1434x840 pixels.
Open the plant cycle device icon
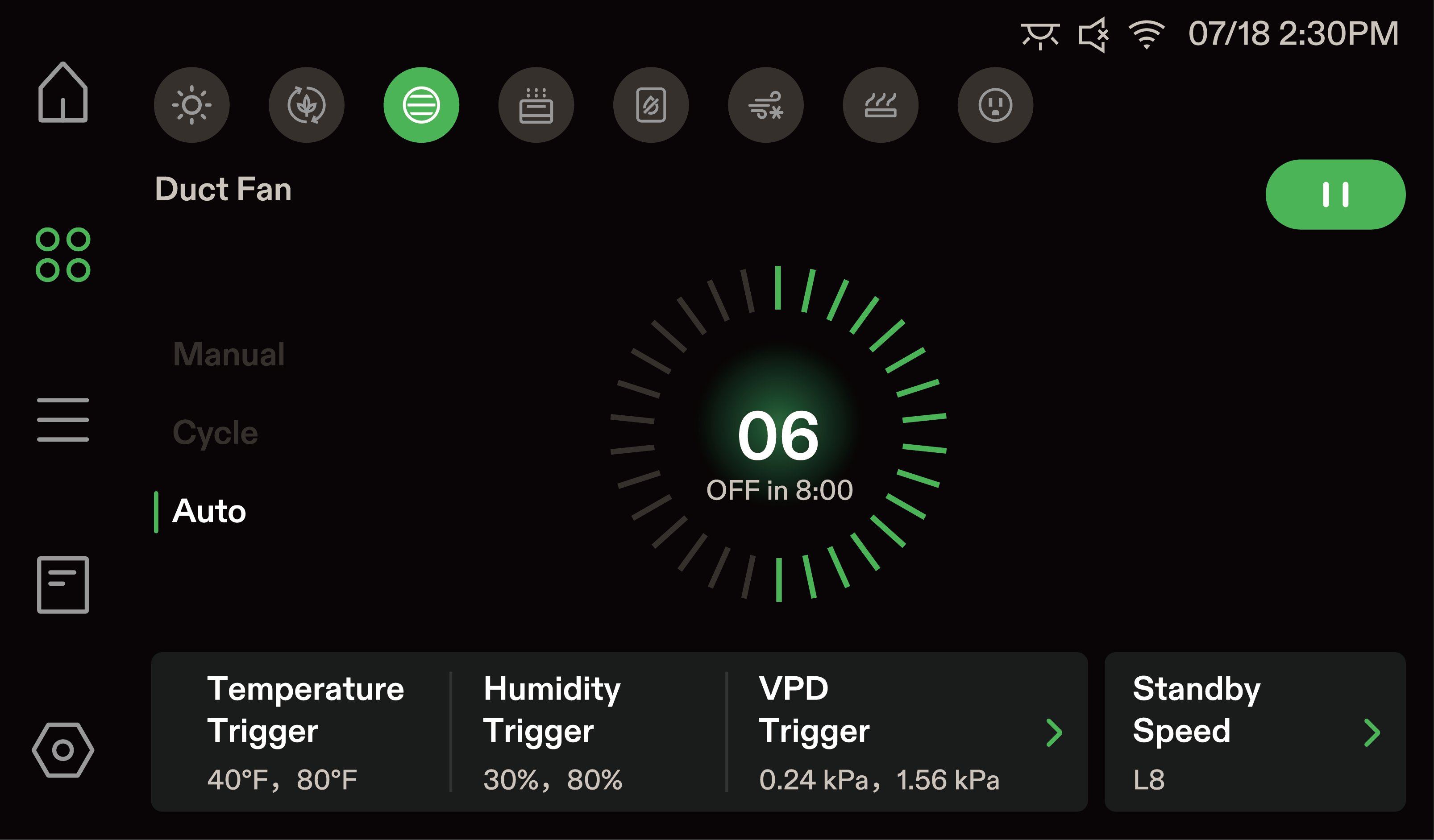[307, 105]
